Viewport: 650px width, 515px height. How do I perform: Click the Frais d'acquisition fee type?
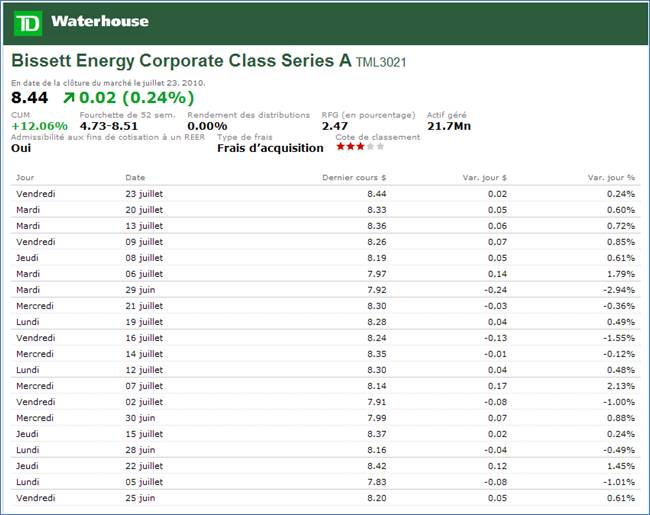tap(270, 148)
